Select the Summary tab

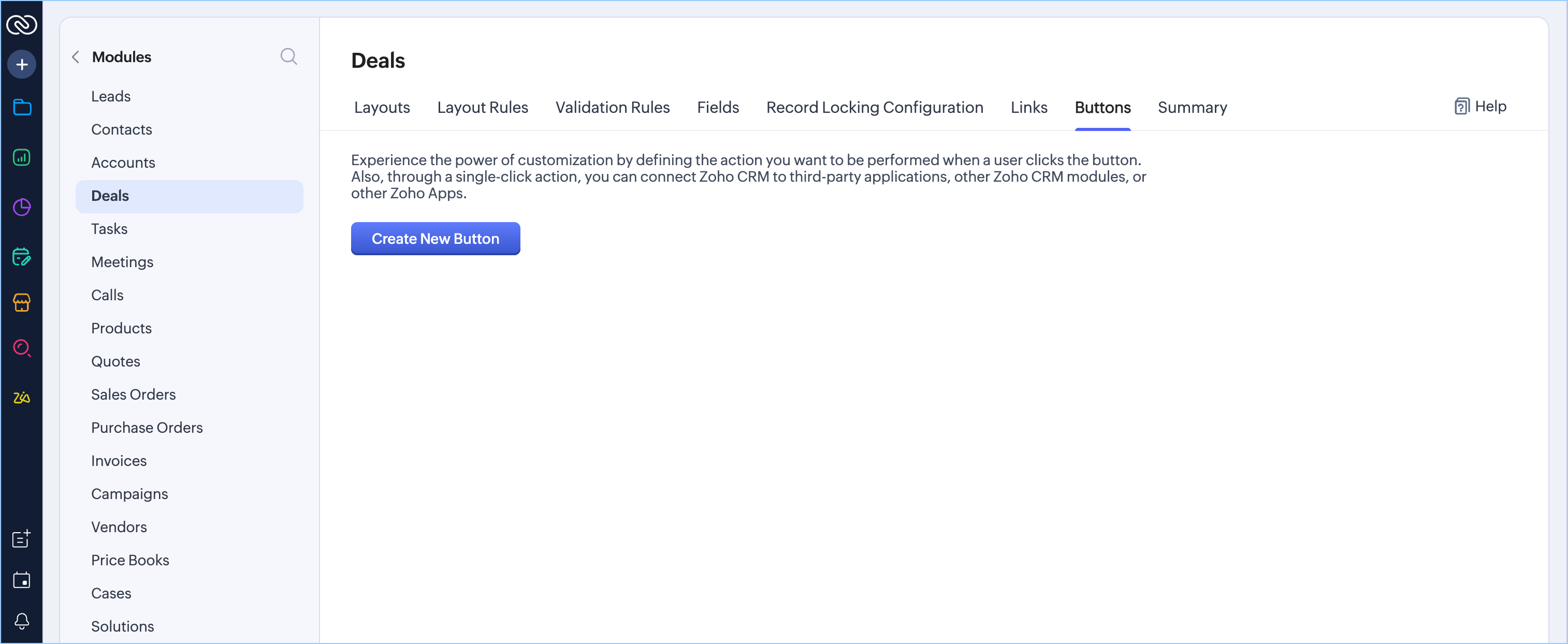coord(1191,108)
